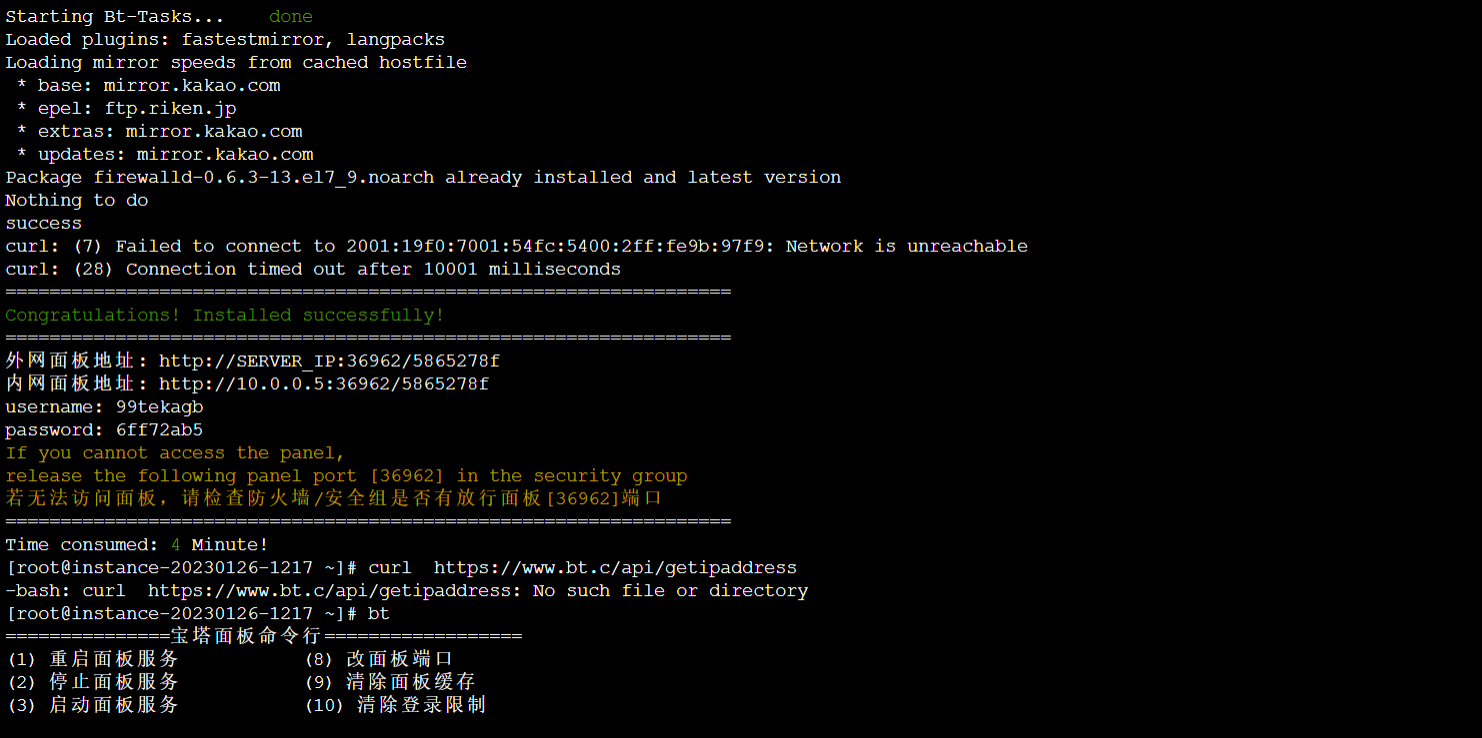Click the internal panel URL 10.0.0.5:36962
Screen dimensions: 1482x738
coord(324,384)
